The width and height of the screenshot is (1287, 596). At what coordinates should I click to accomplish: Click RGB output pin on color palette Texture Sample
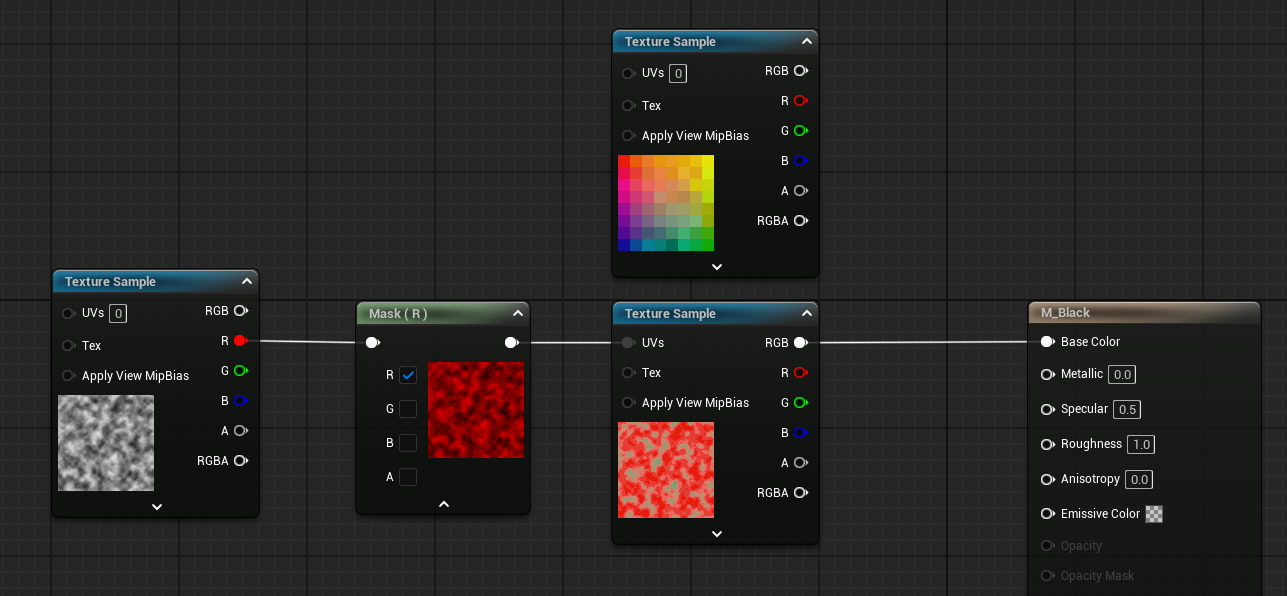(x=800, y=71)
